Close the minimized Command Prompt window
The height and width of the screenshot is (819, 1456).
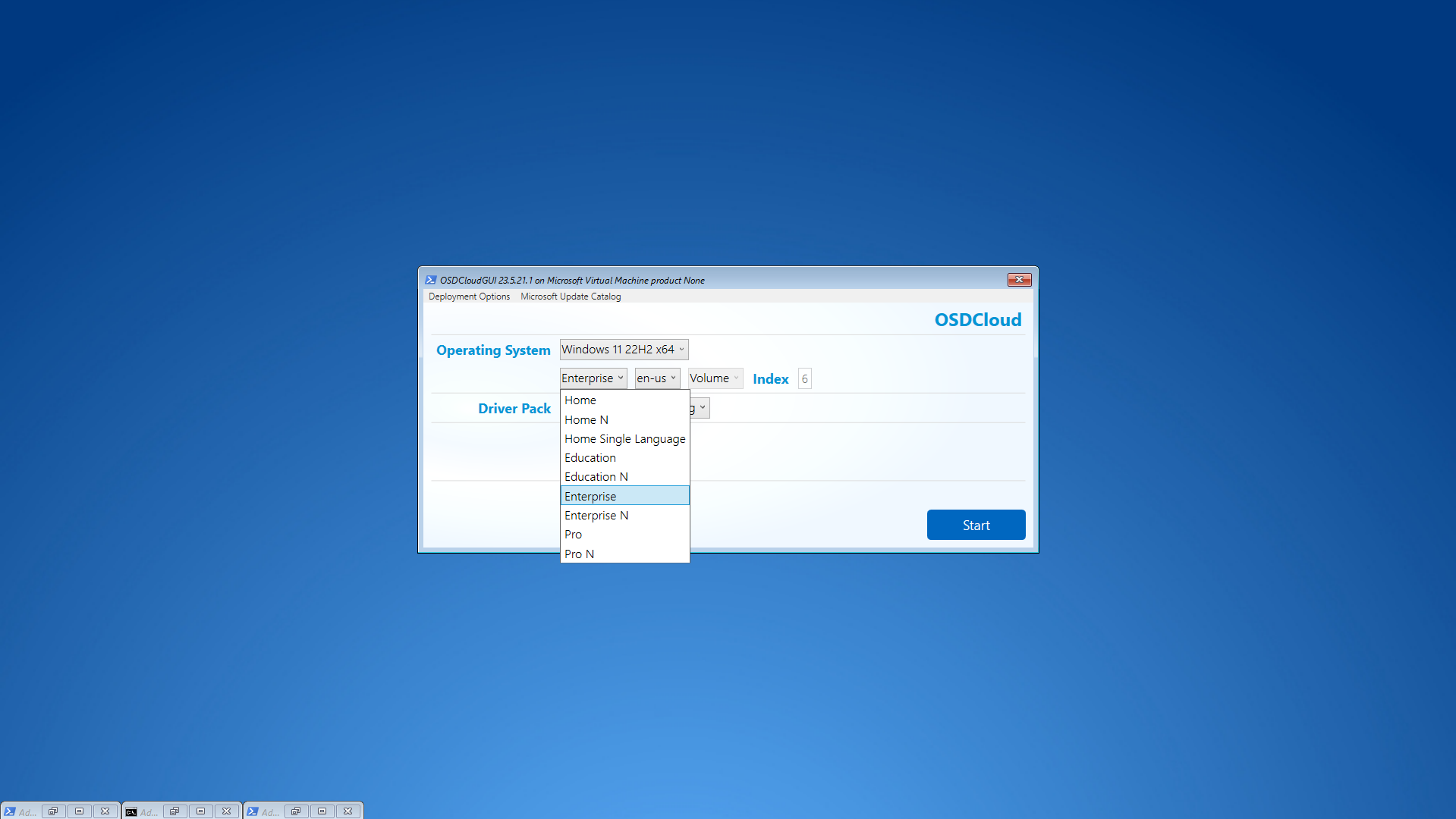coord(226,811)
